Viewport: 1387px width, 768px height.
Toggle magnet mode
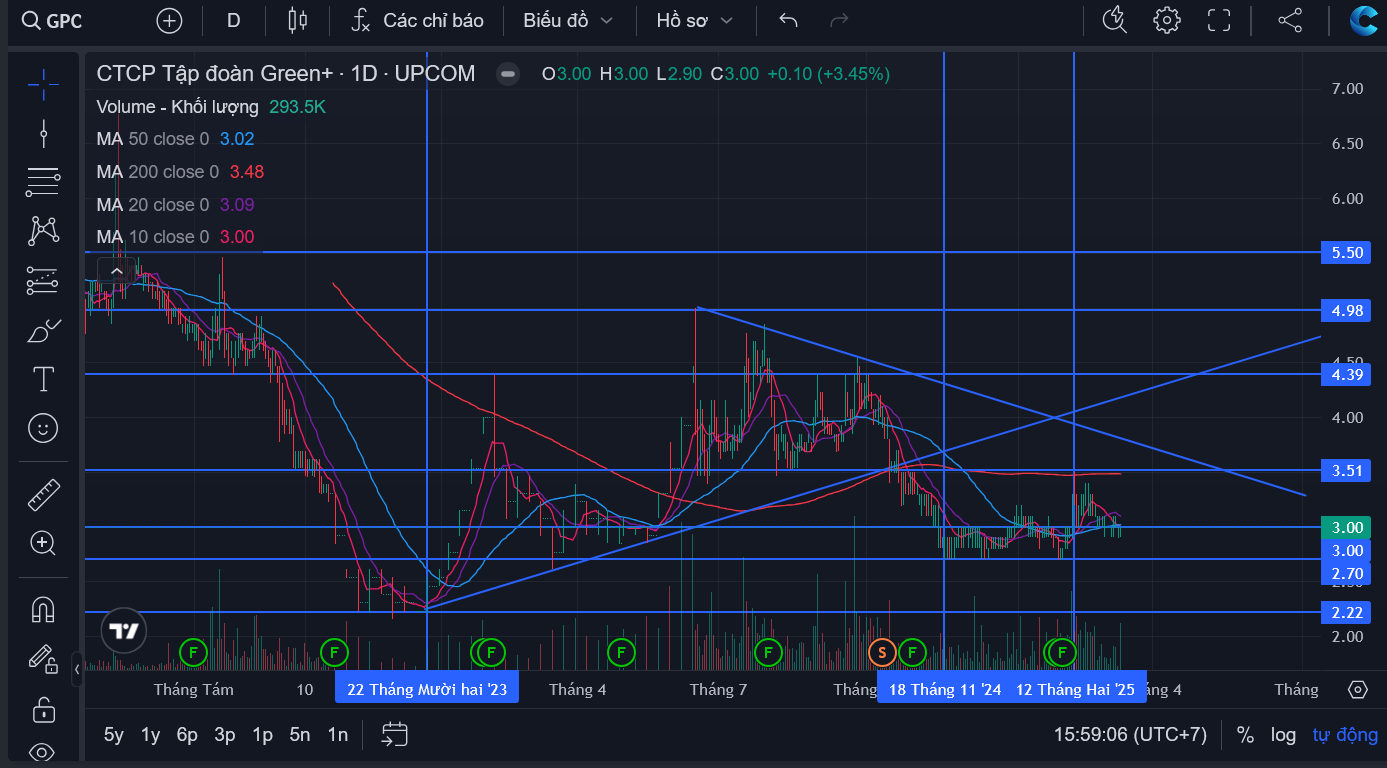point(43,608)
